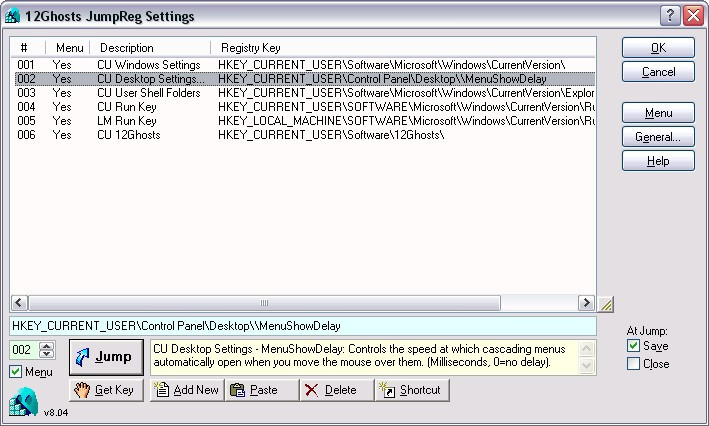Toggle the Menu checkbox under the number field
The width and height of the screenshot is (709, 426).
[15, 372]
